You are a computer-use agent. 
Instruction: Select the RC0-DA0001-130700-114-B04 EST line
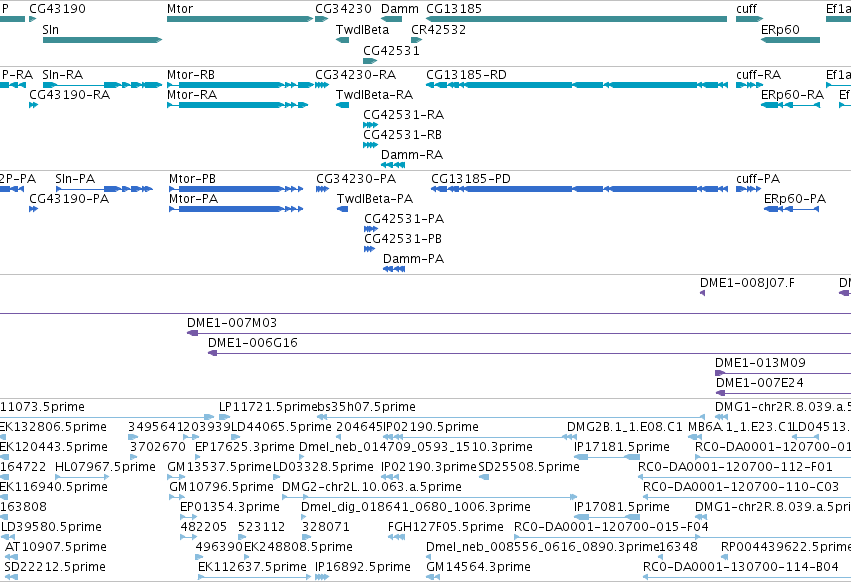coord(747,578)
